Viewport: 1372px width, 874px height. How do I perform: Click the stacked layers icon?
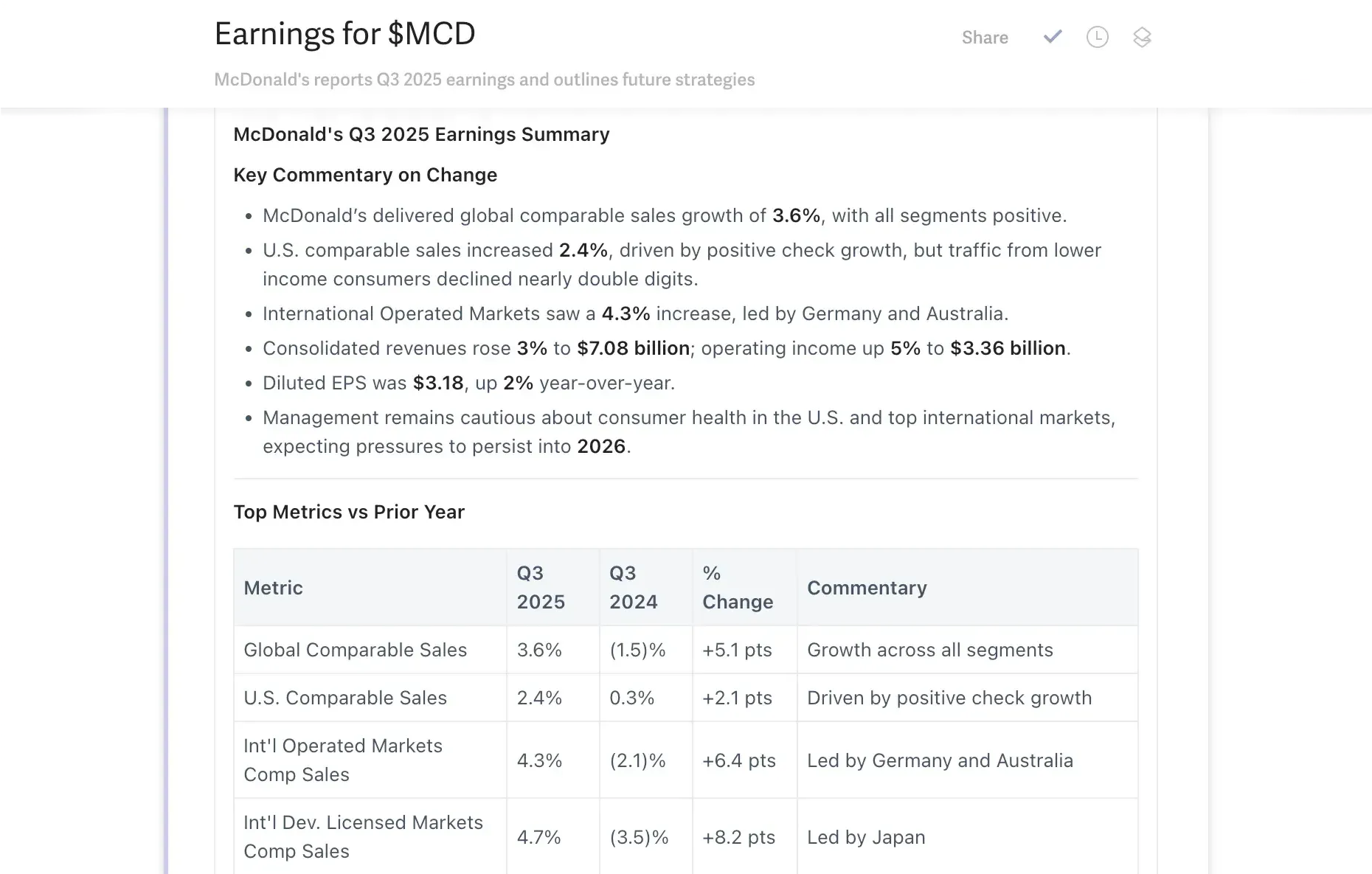[1142, 37]
